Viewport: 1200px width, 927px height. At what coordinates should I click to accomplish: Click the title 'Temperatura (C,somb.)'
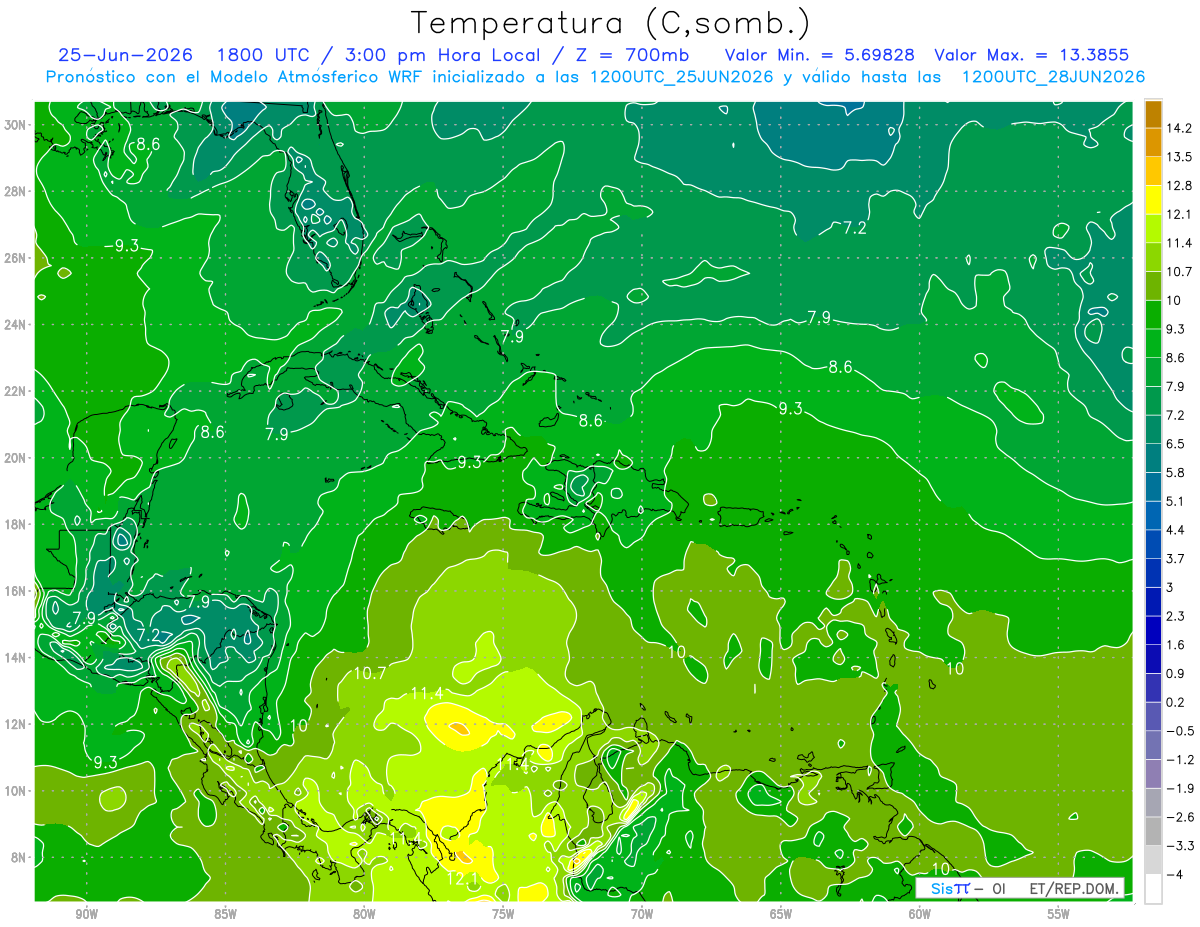610,22
